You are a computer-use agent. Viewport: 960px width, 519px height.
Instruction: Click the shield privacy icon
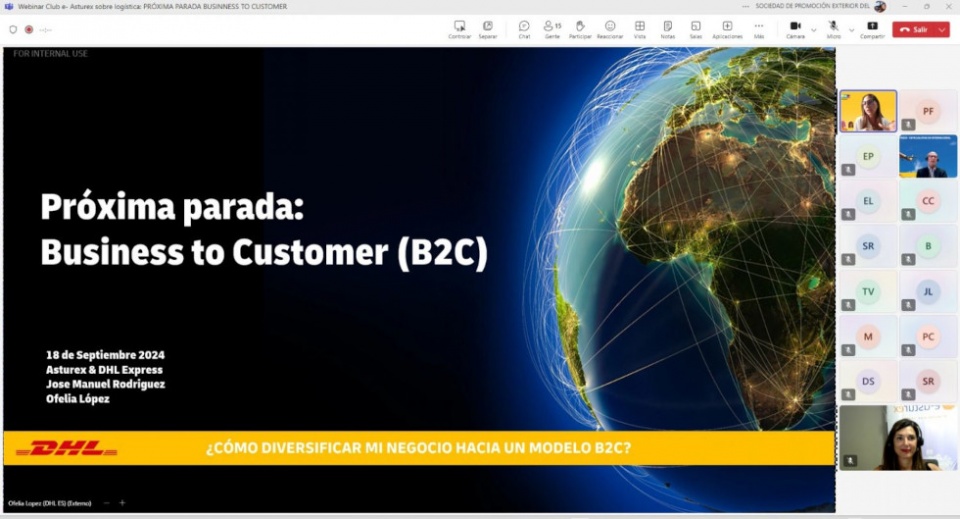click(x=13, y=29)
